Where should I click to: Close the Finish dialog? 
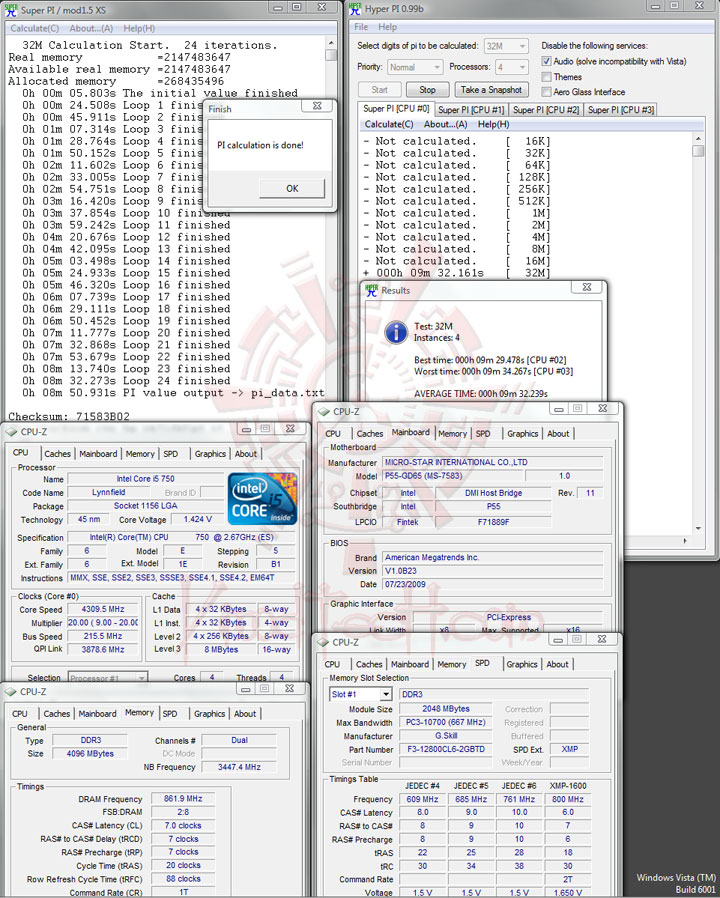(x=317, y=106)
